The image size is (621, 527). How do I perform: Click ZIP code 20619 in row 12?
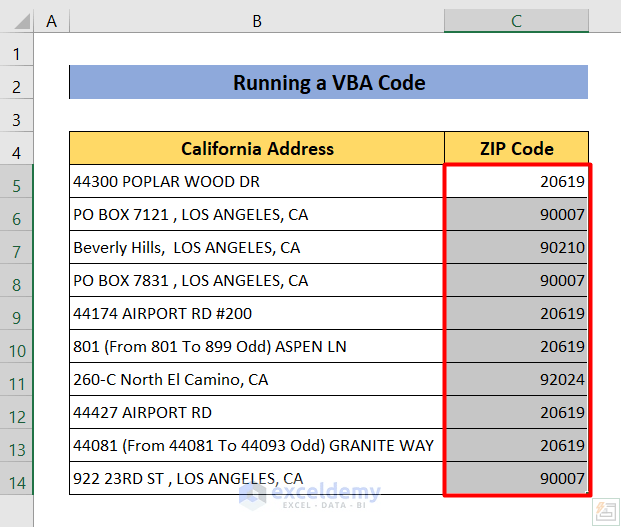click(x=516, y=412)
